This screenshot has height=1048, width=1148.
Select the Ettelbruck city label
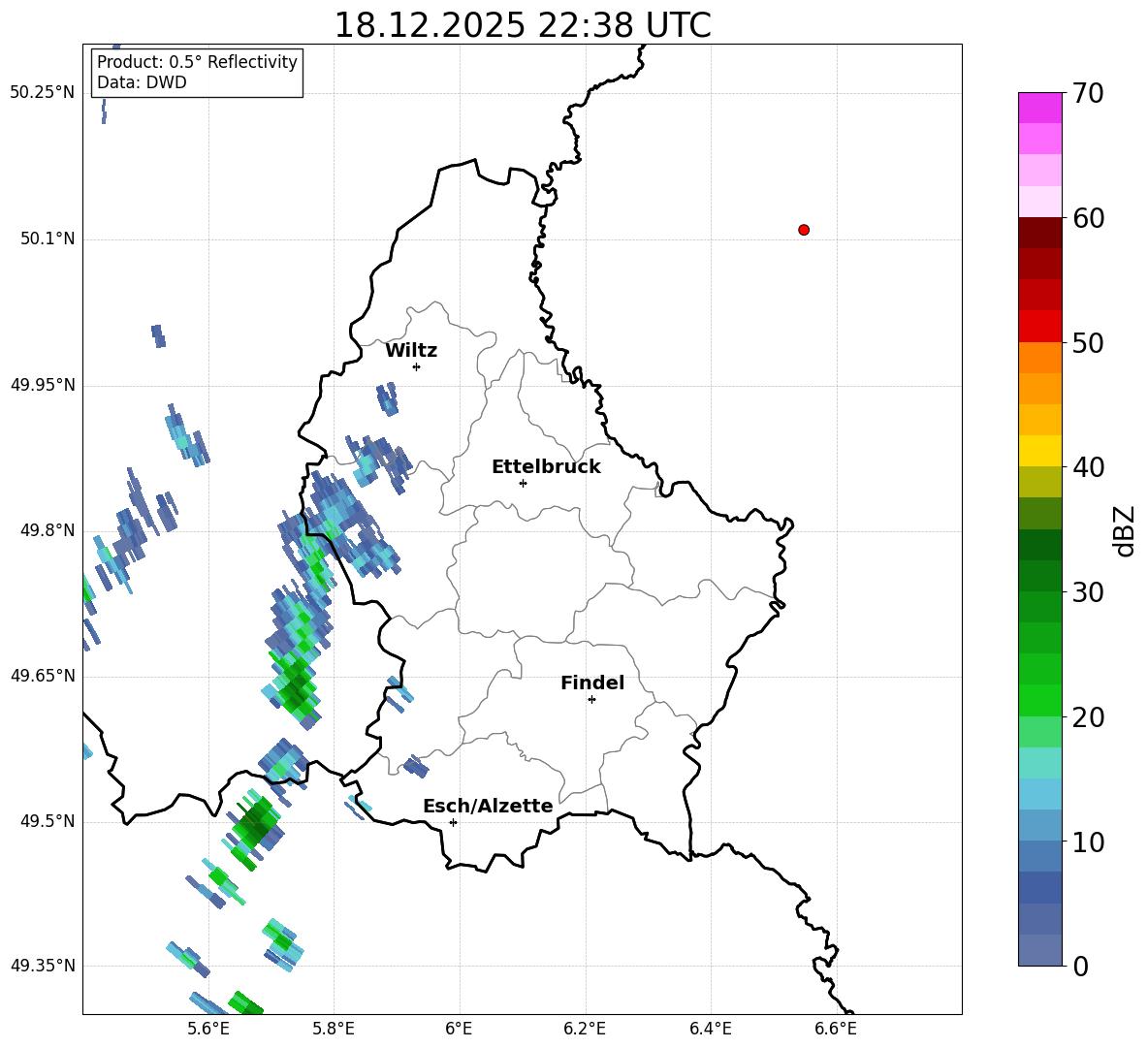(x=546, y=467)
